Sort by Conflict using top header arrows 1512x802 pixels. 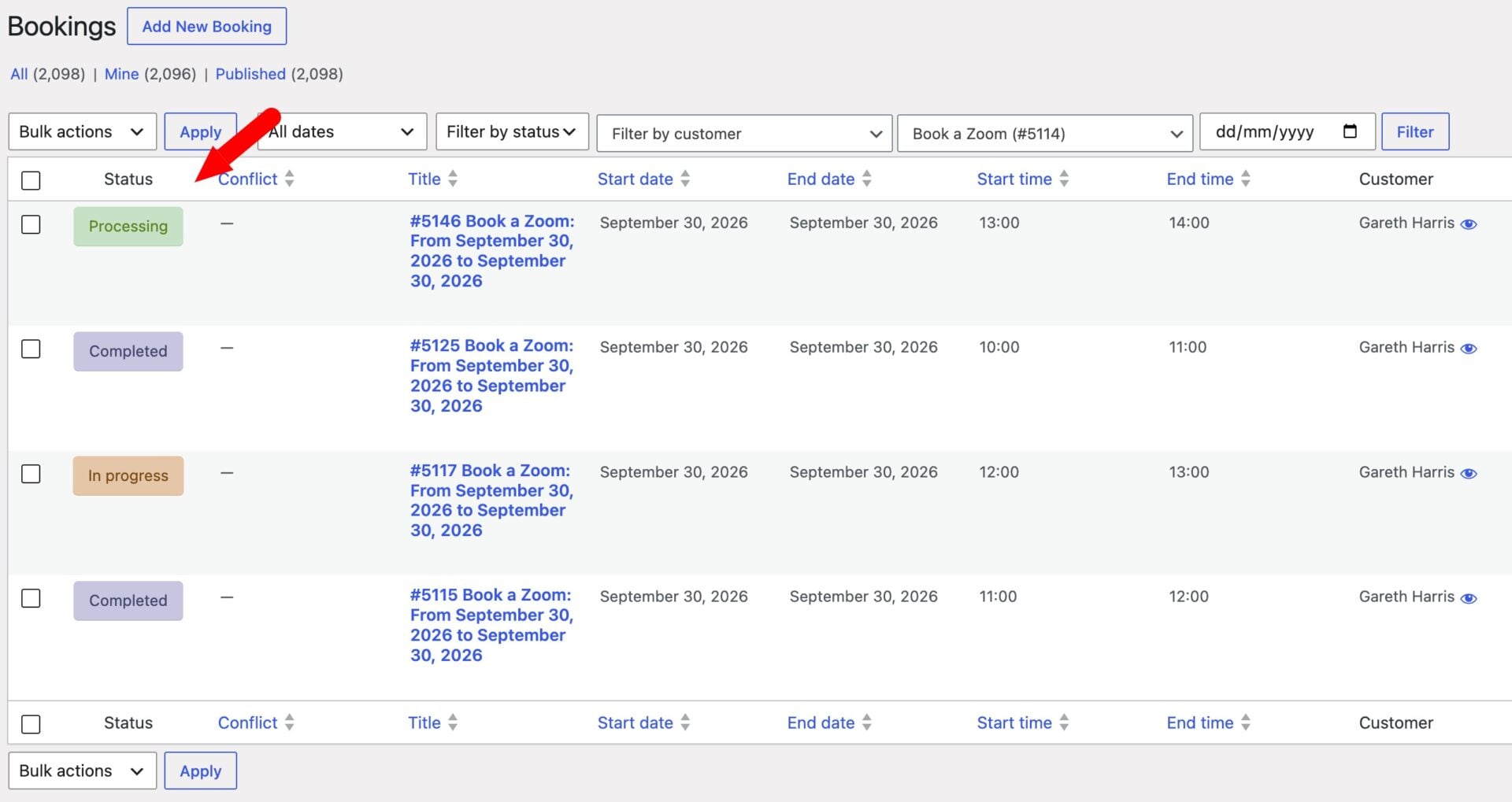coord(290,179)
